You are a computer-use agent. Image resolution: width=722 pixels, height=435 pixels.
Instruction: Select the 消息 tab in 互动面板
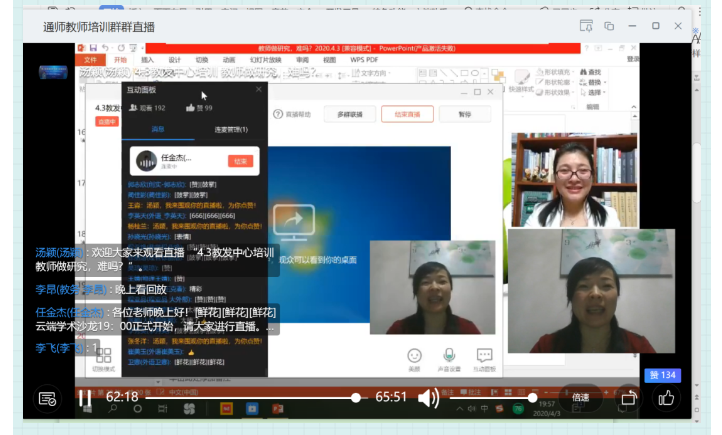tap(158, 129)
